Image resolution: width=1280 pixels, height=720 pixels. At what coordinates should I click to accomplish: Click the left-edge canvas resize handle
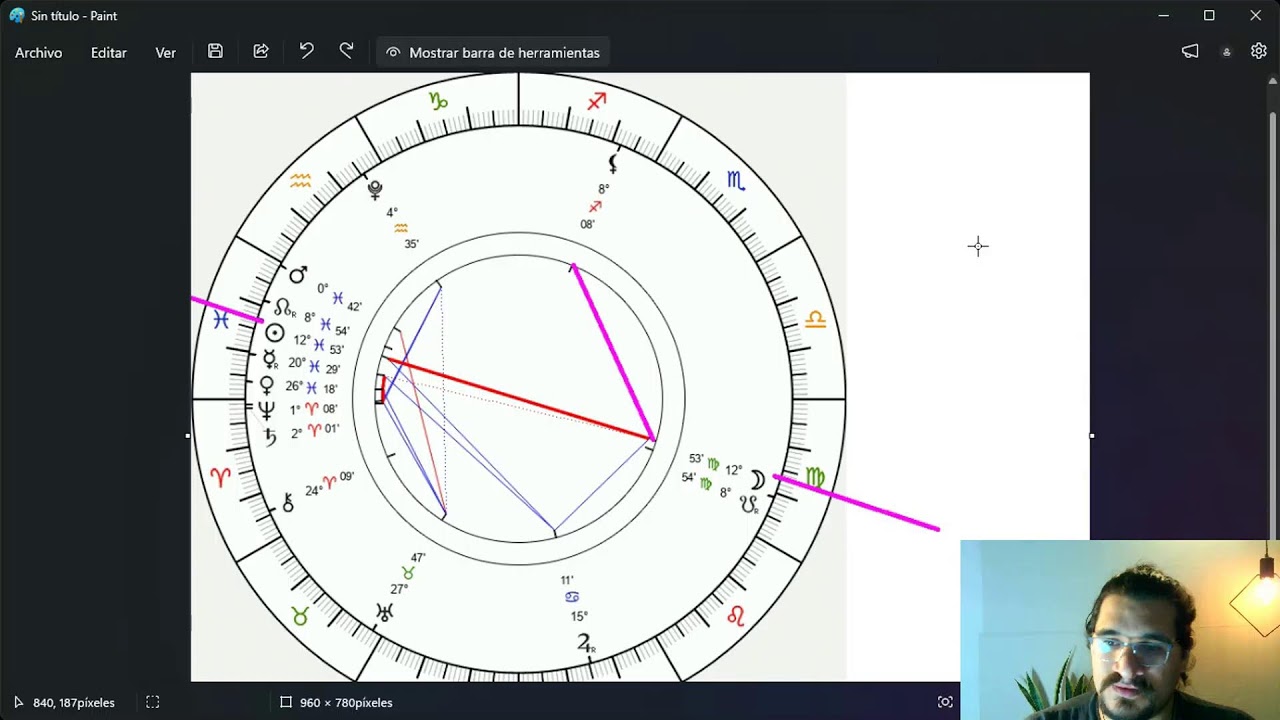(188, 436)
